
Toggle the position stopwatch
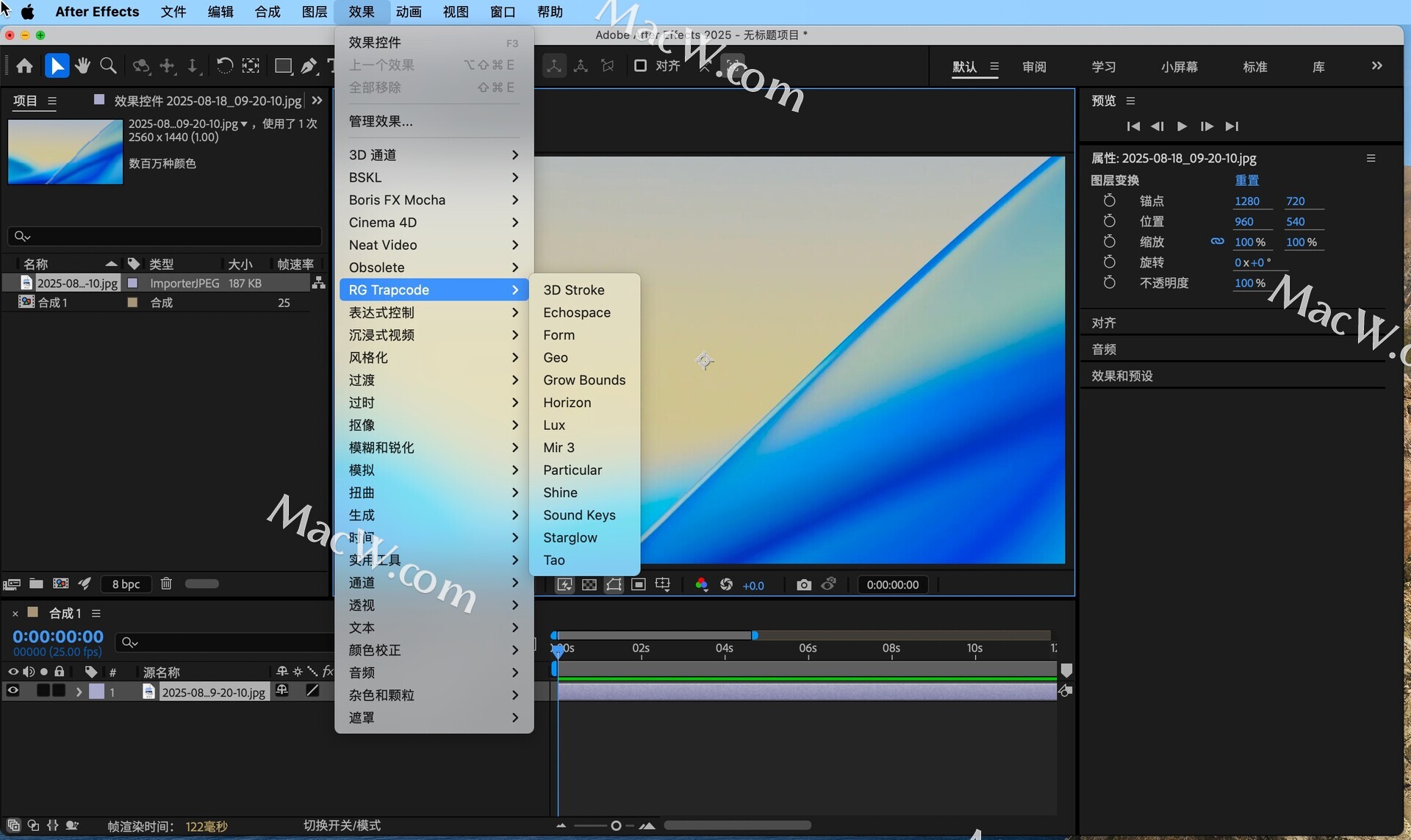pyautogui.click(x=1110, y=221)
